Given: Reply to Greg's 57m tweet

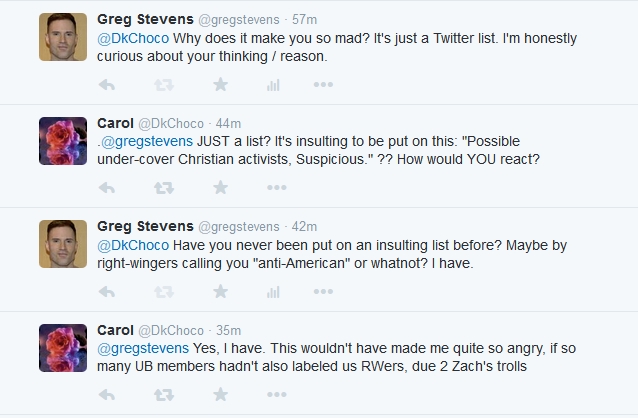Looking at the screenshot, I should [108, 85].
